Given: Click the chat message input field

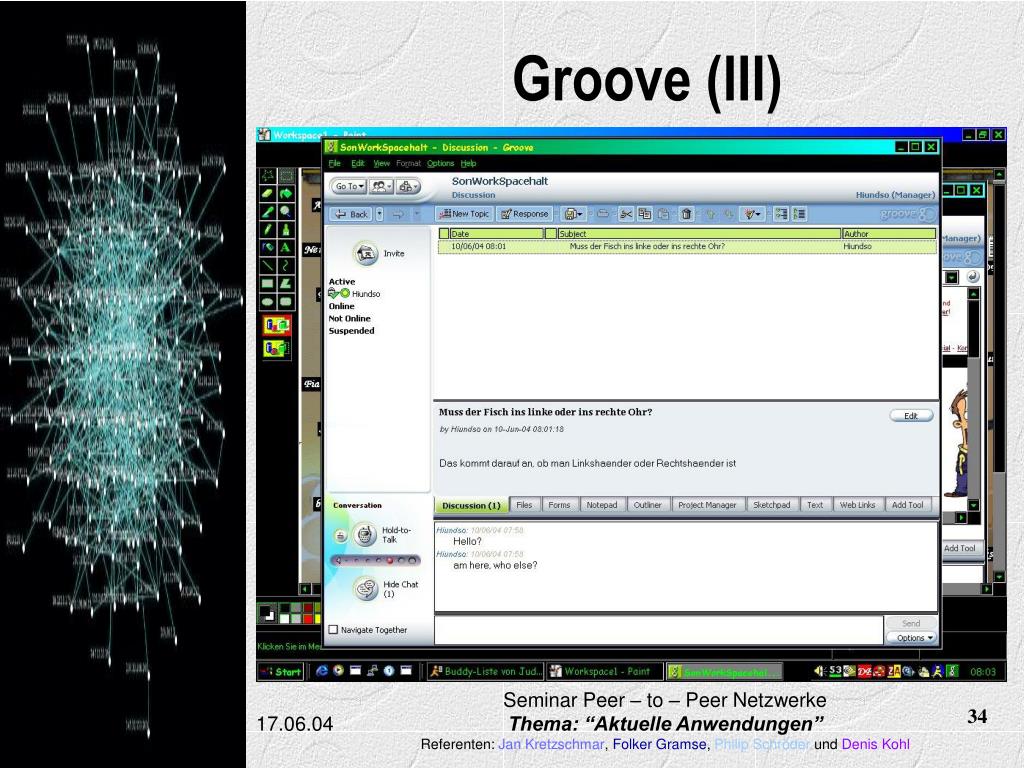Looking at the screenshot, I should 659,630.
